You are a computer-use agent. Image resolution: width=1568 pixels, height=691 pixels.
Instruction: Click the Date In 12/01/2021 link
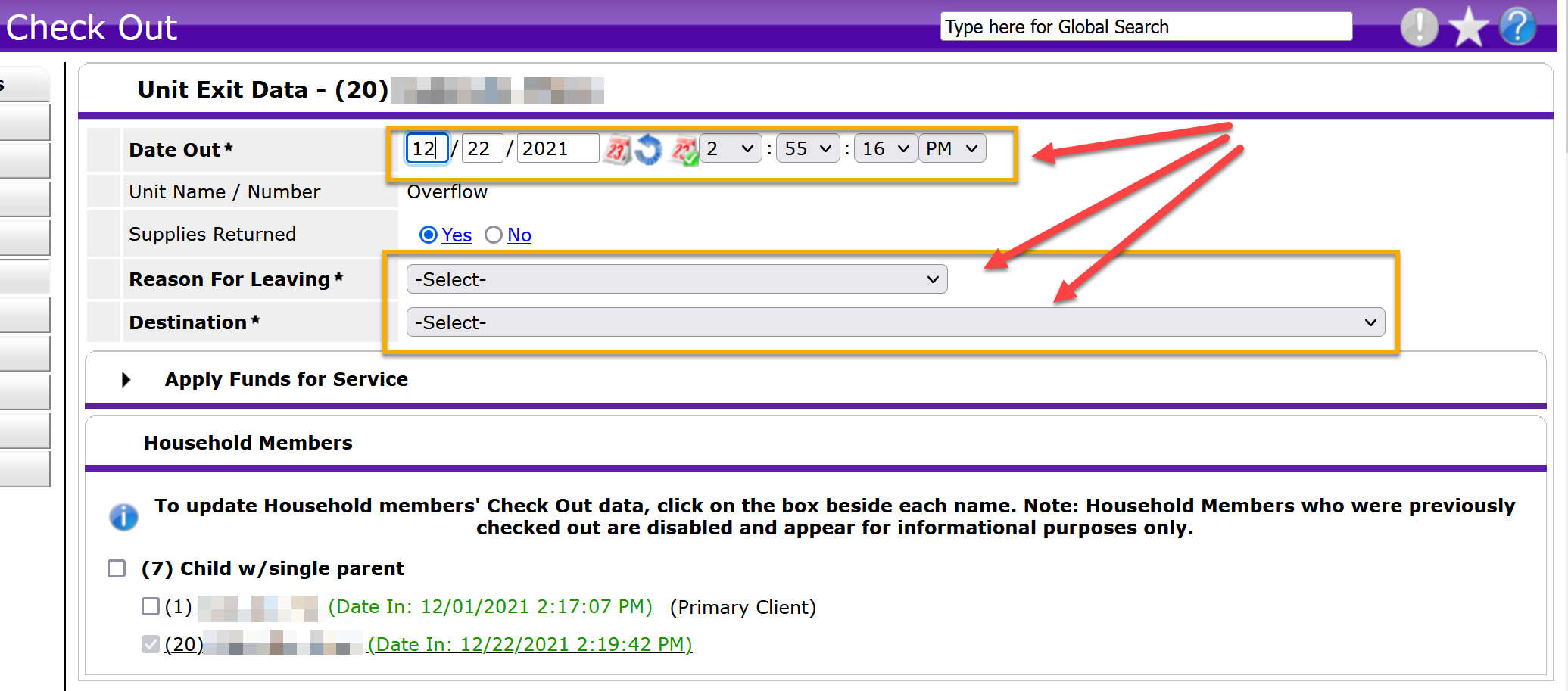490,607
